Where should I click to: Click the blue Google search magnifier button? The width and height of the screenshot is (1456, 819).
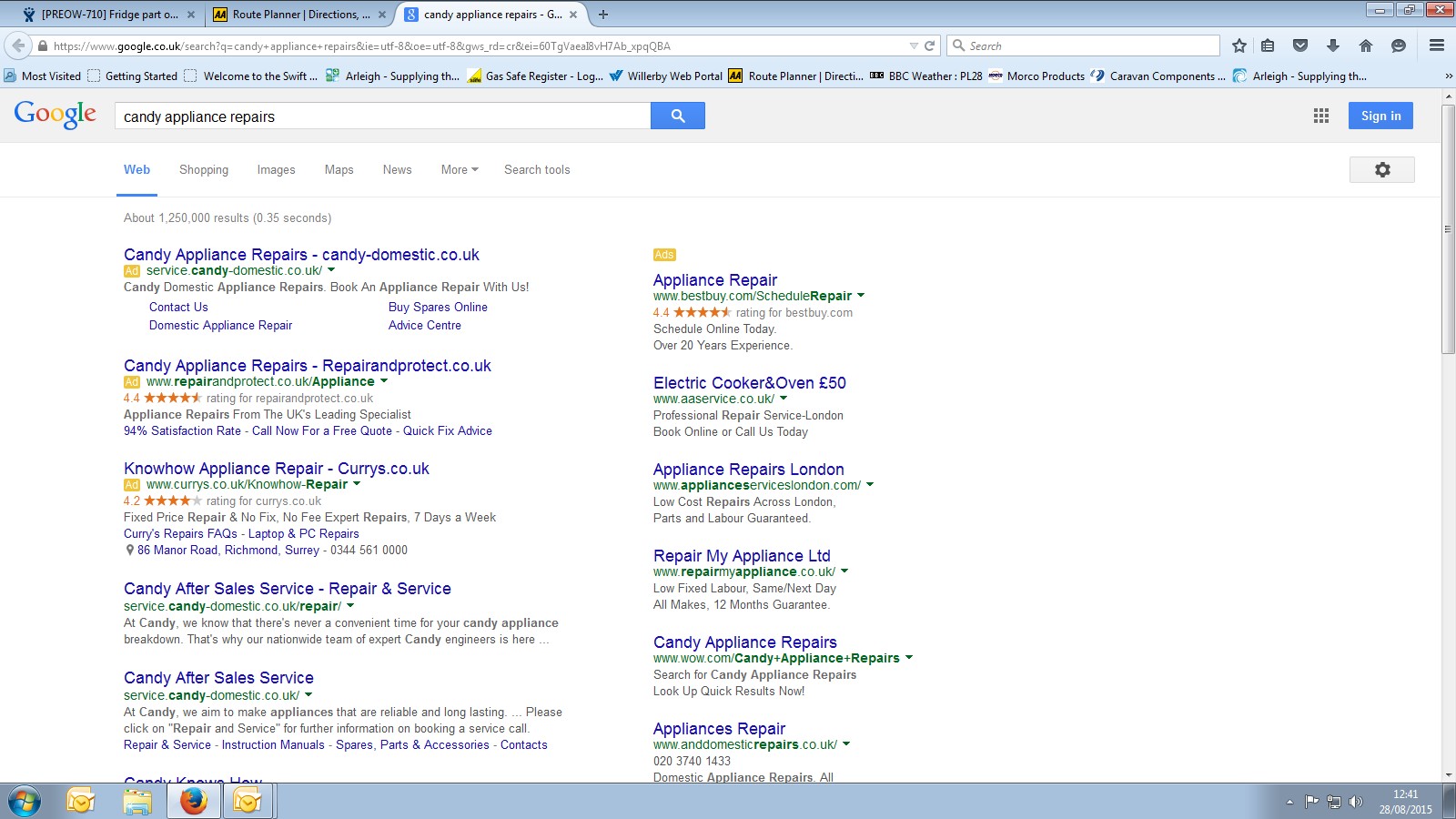click(678, 116)
